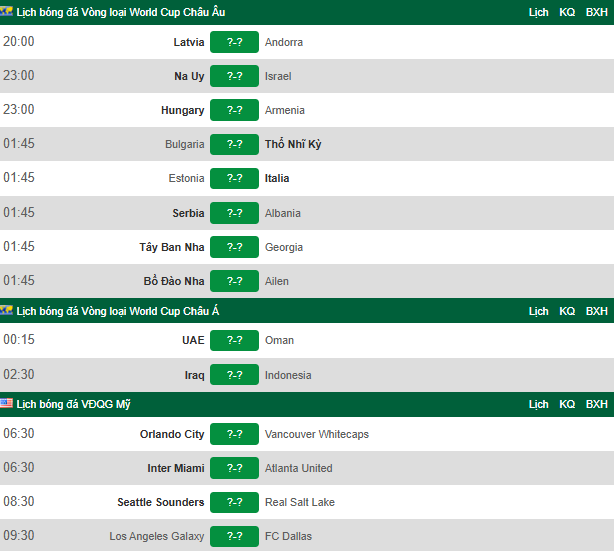Open Lịch bóng đá VĐQG Mỹ header link

[74, 404]
